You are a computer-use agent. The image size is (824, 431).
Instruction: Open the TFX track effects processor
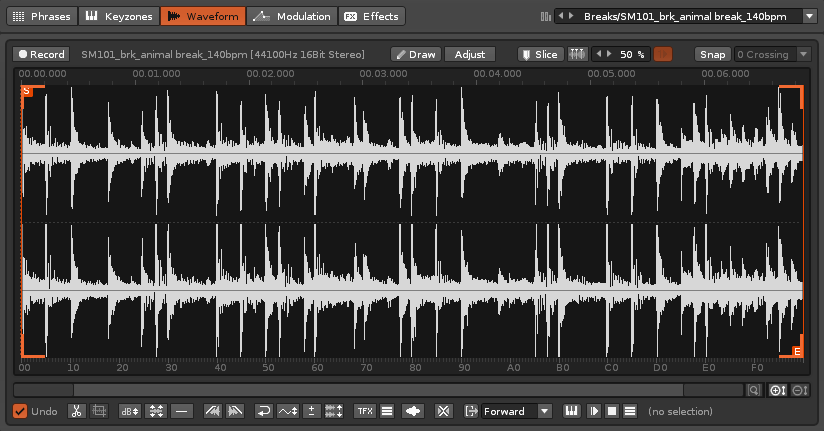pyautogui.click(x=364, y=411)
